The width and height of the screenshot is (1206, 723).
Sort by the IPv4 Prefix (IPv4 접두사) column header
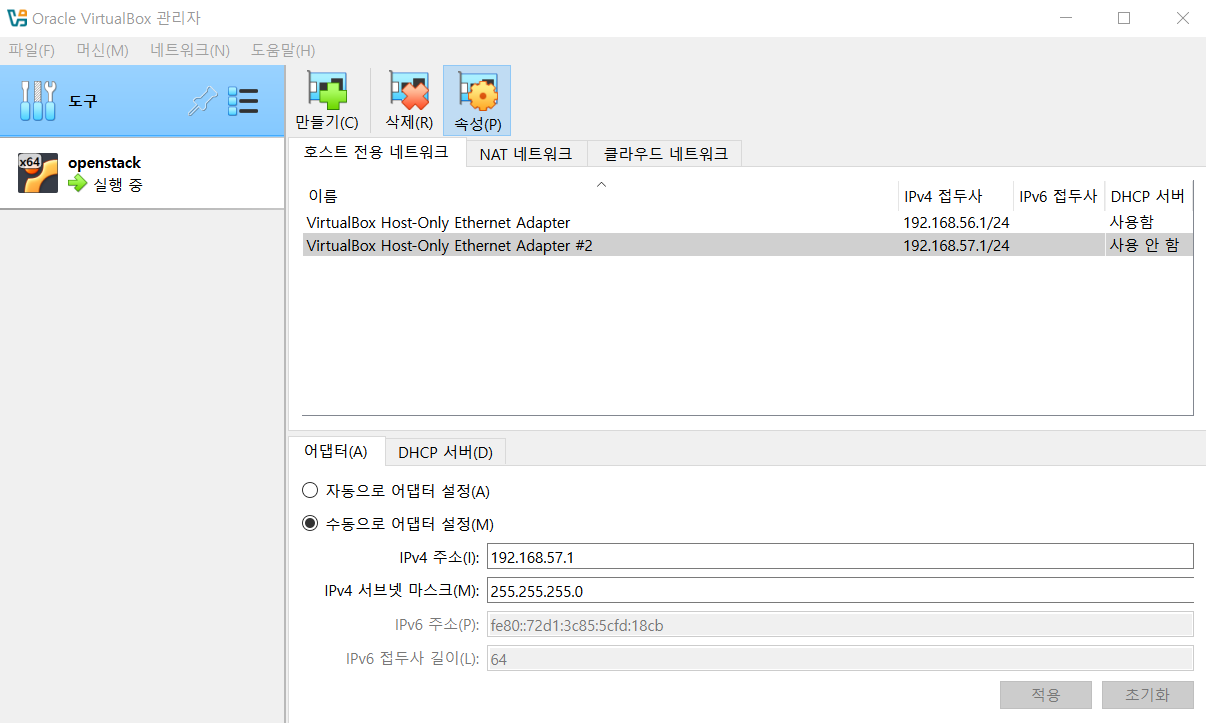click(x=956, y=196)
